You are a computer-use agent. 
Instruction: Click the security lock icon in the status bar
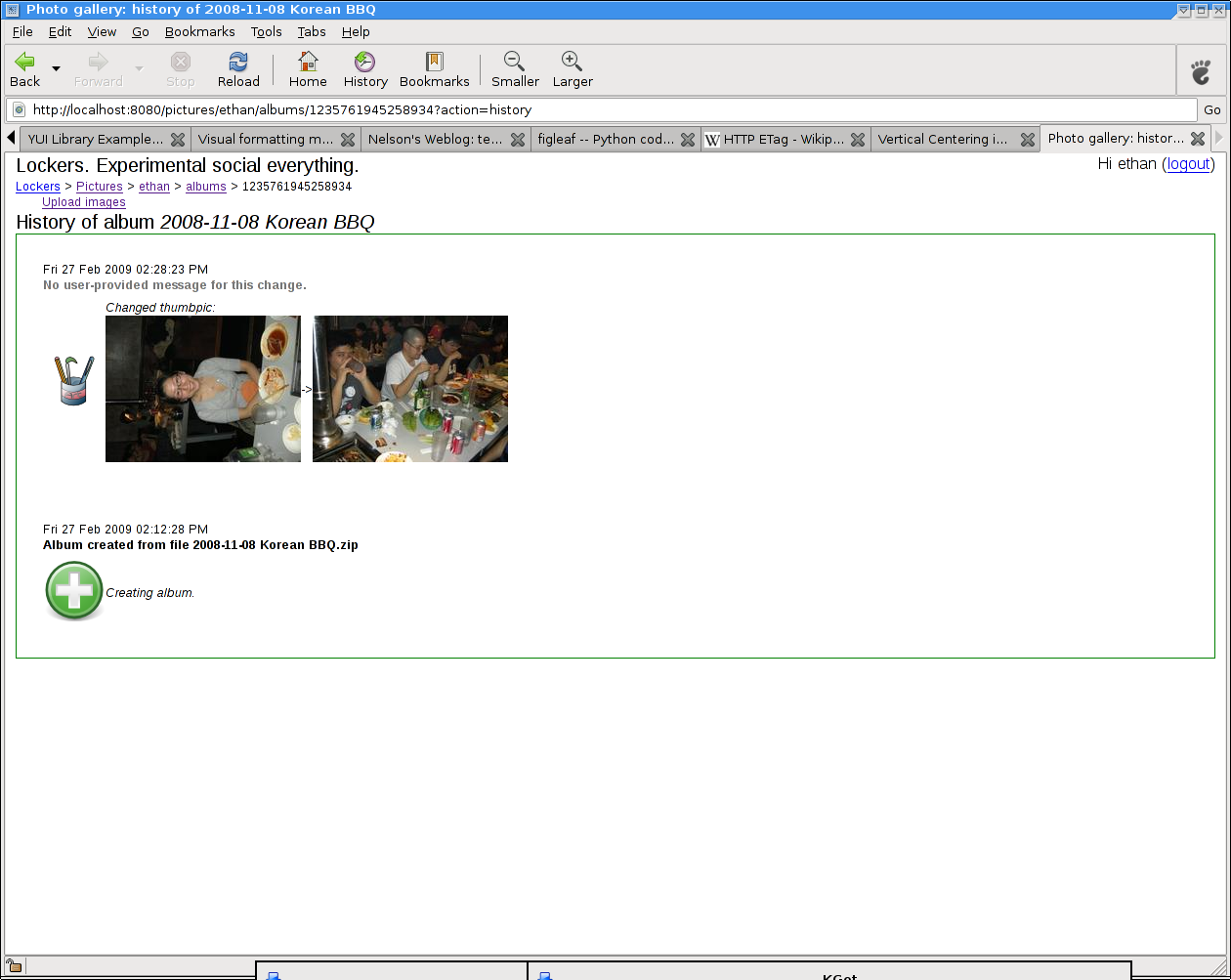click(14, 966)
